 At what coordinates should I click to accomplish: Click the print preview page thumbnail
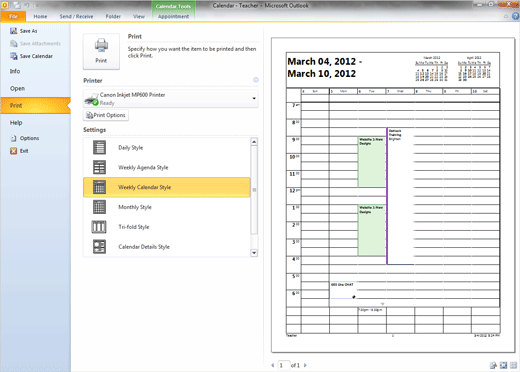click(393, 195)
